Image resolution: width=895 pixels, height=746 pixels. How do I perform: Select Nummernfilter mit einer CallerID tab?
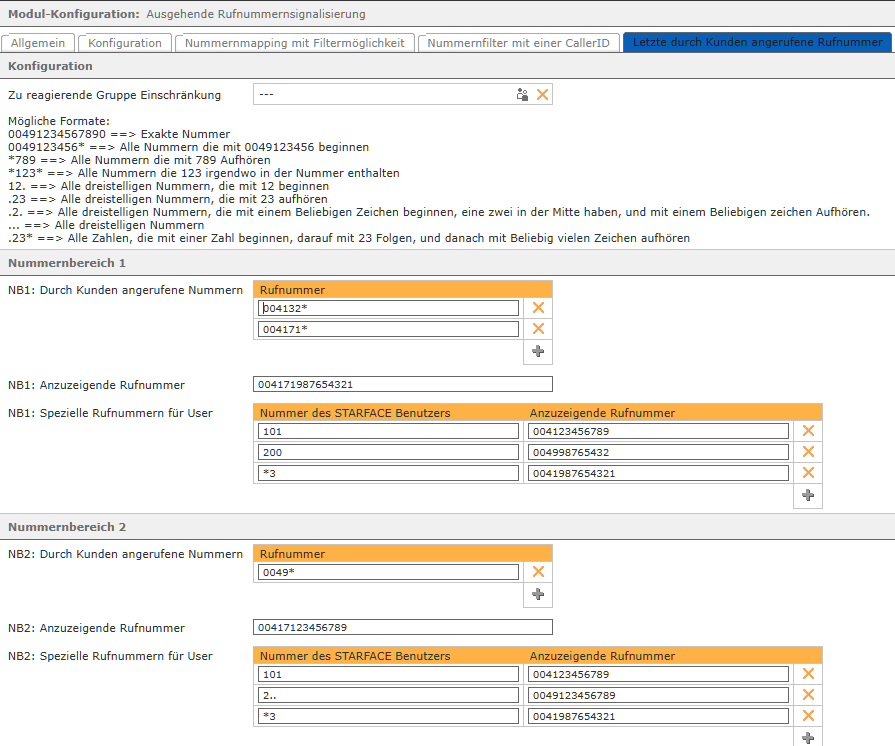click(x=518, y=43)
